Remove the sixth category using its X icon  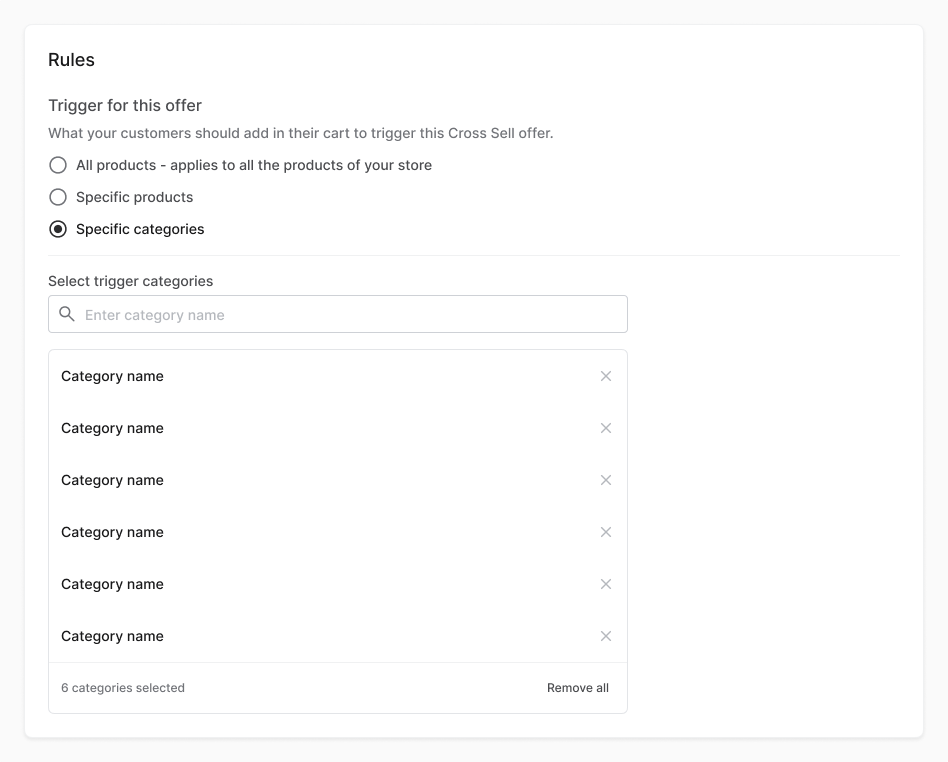[x=606, y=636]
